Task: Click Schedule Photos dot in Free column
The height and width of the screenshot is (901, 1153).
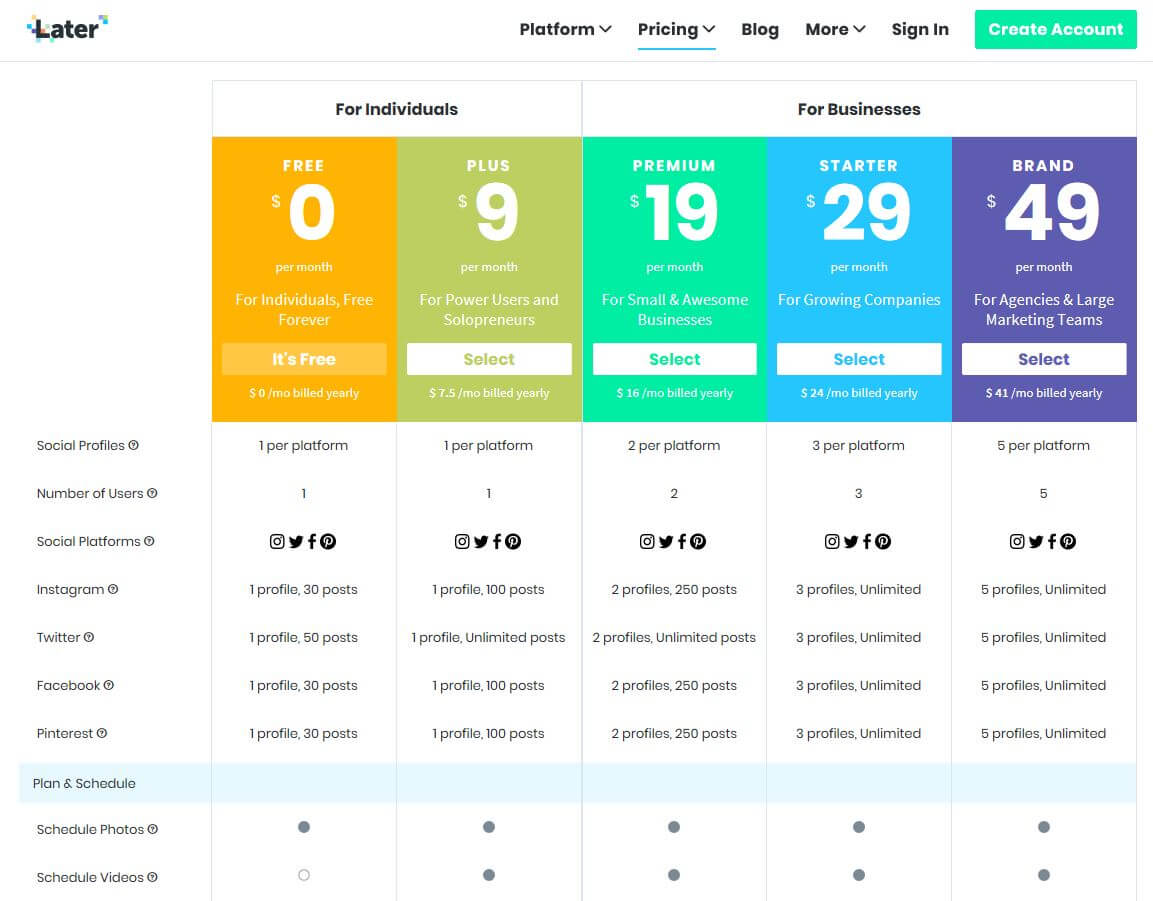Action: (x=304, y=827)
